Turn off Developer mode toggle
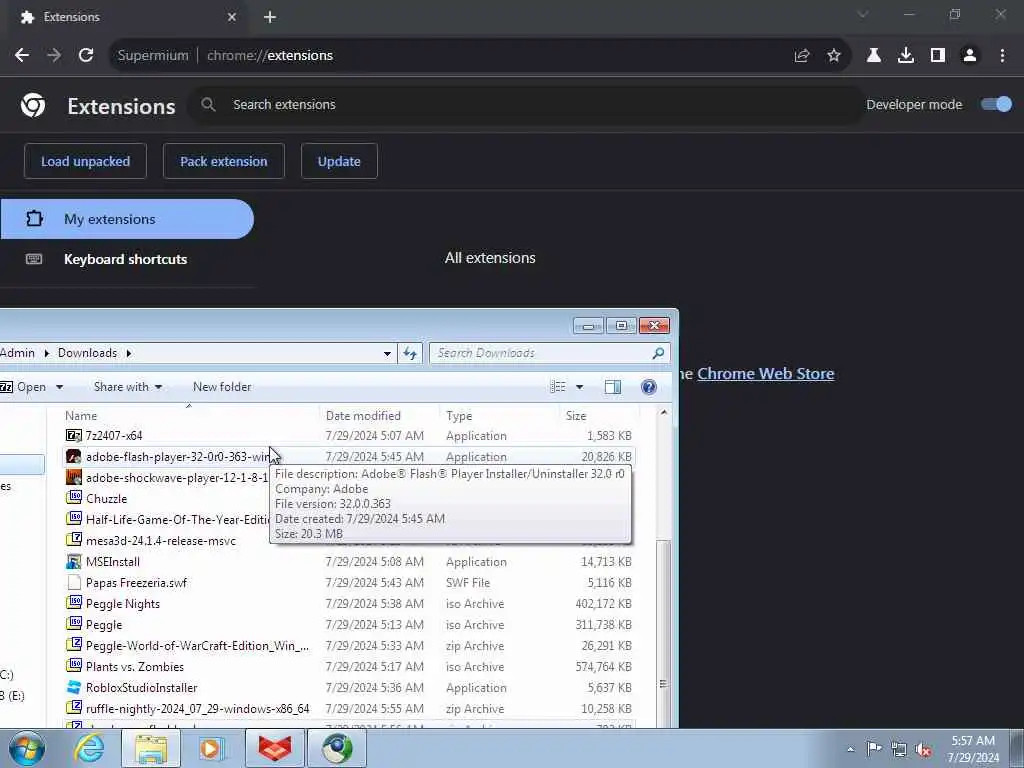This screenshot has height=768, width=1024. click(997, 104)
